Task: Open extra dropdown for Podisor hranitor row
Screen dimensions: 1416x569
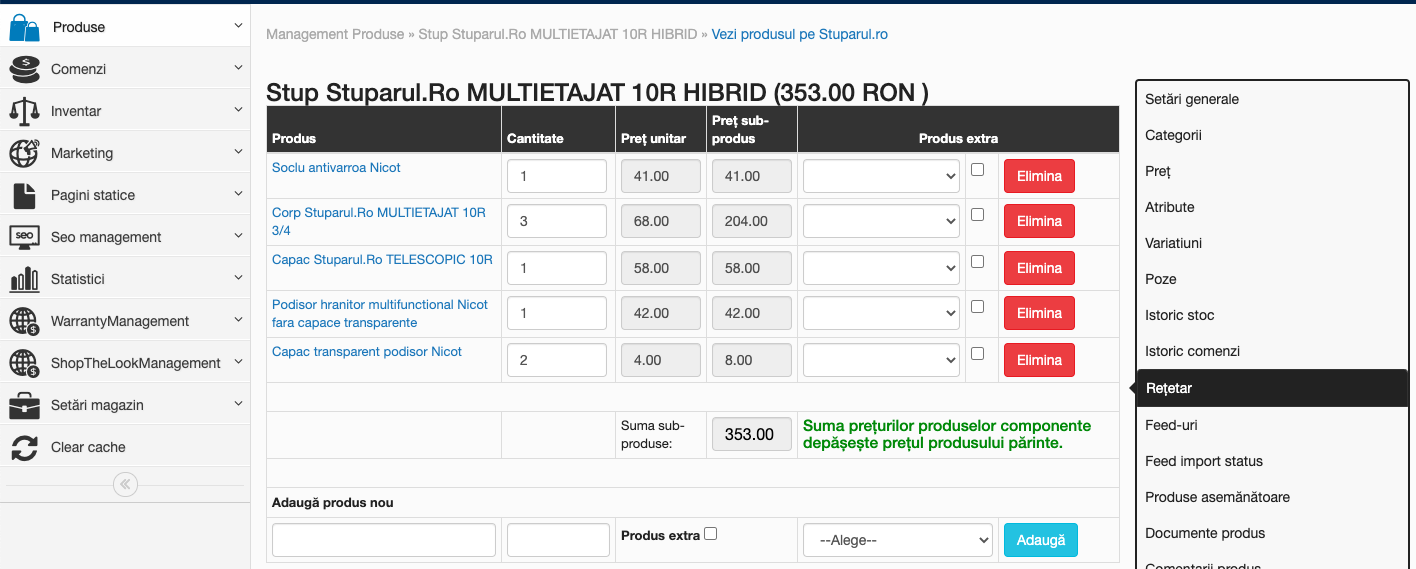Action: (x=881, y=313)
